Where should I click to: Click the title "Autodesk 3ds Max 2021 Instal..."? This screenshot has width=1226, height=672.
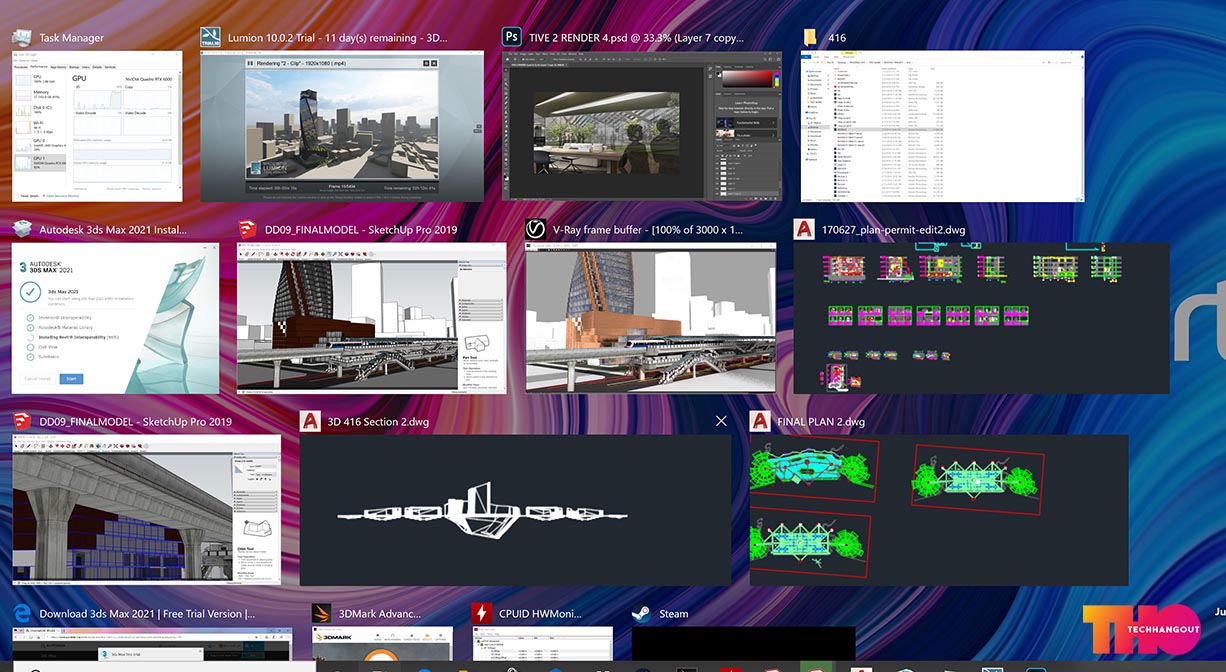(x=113, y=230)
